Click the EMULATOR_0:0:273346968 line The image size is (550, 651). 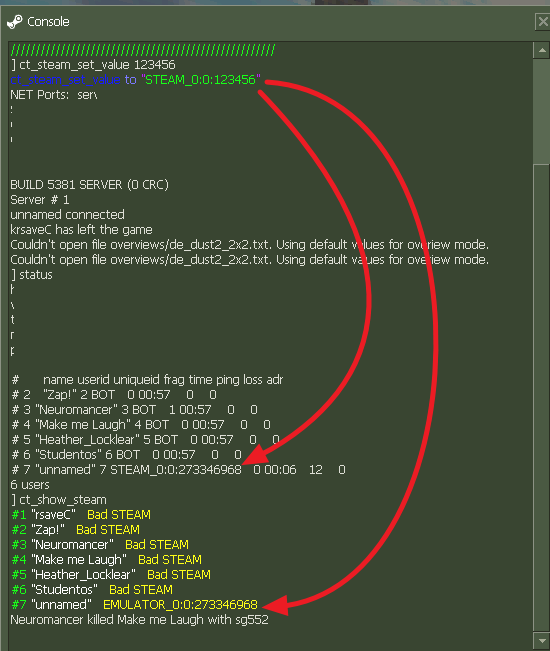(x=134, y=604)
